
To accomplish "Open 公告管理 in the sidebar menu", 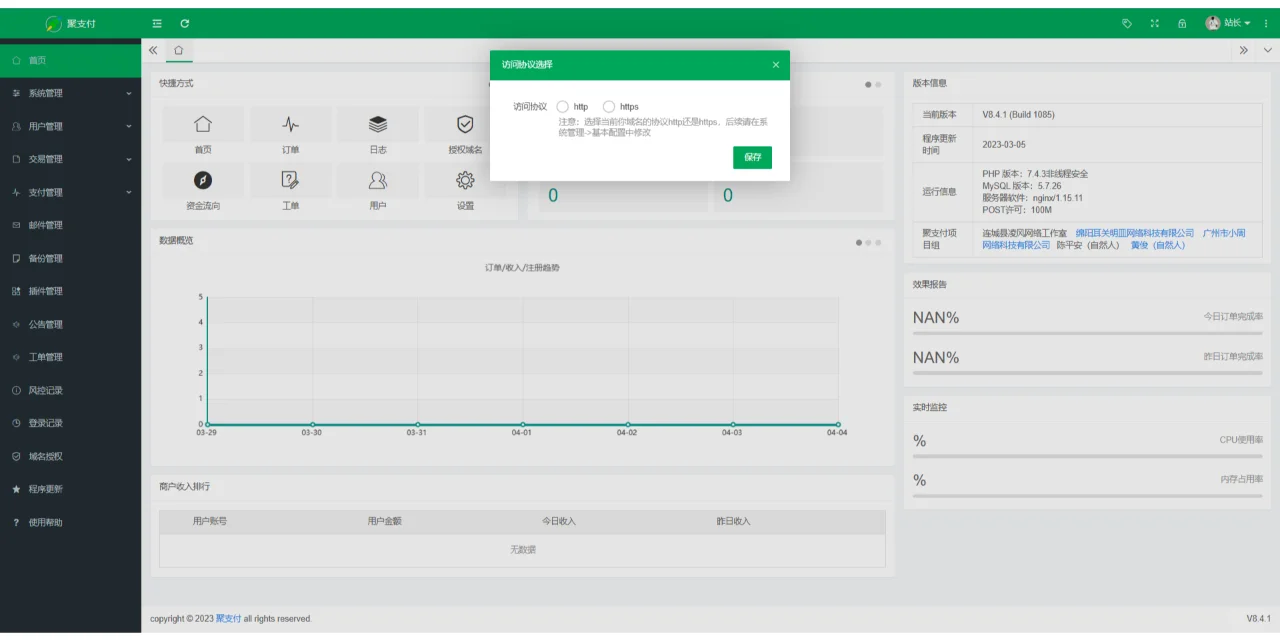I will point(70,324).
